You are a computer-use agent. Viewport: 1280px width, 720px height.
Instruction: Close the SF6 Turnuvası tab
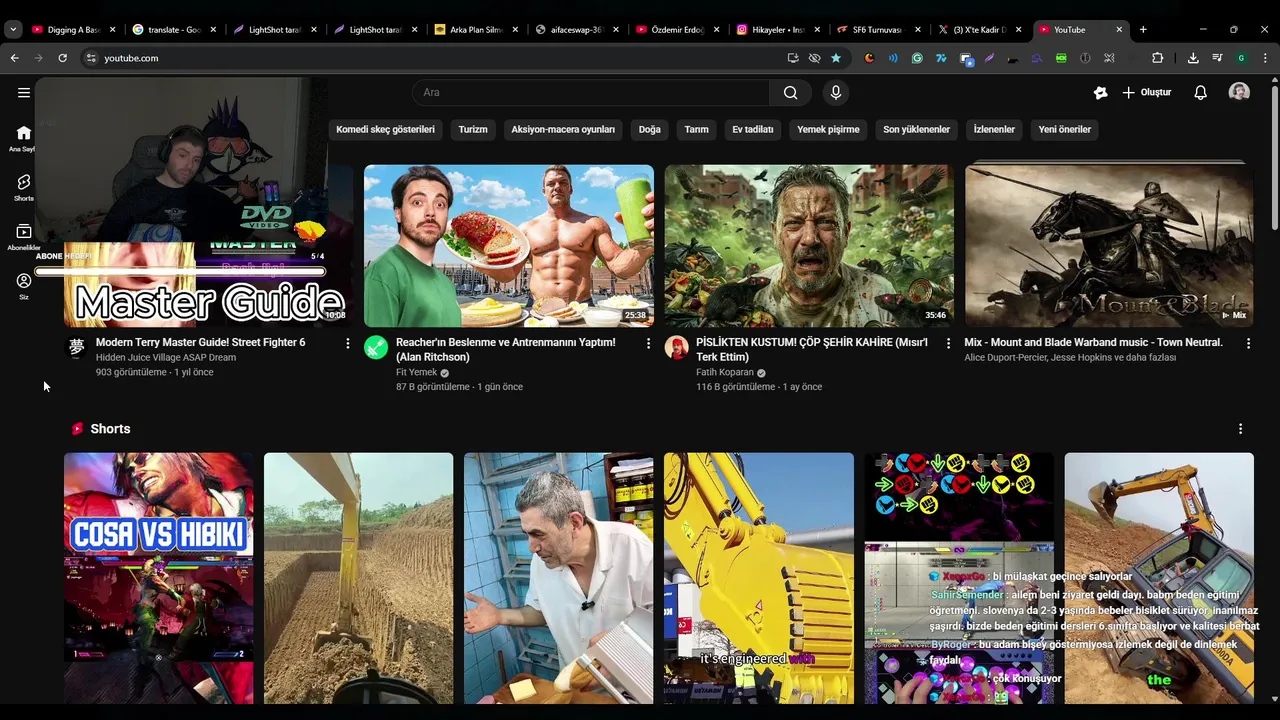pyautogui.click(x=917, y=30)
